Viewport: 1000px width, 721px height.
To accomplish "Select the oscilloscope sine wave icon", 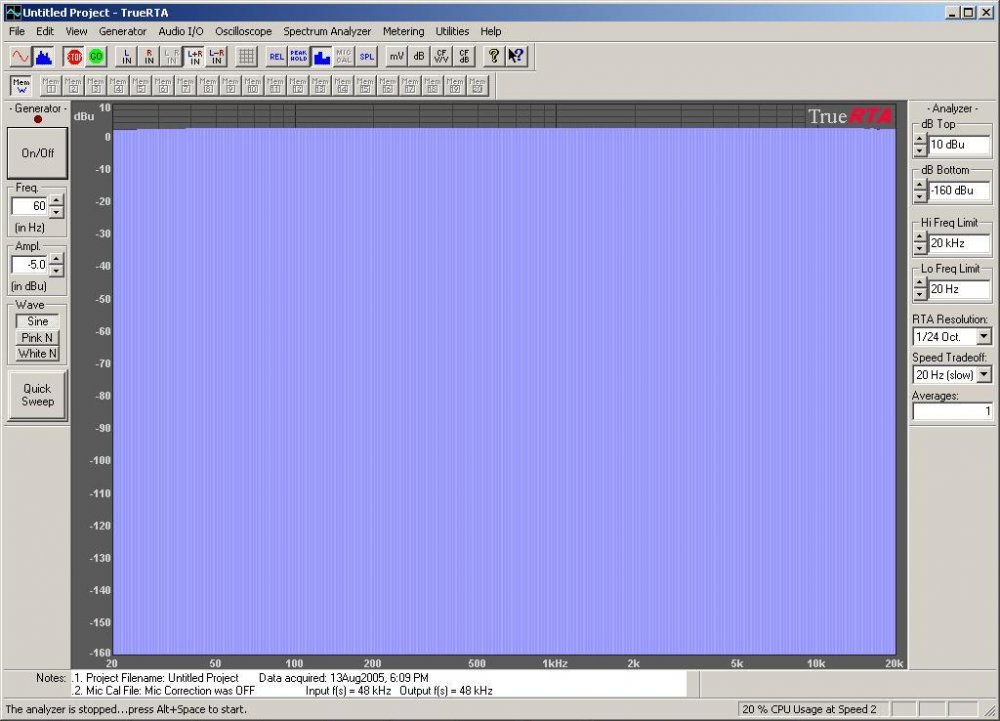I will click(20, 57).
